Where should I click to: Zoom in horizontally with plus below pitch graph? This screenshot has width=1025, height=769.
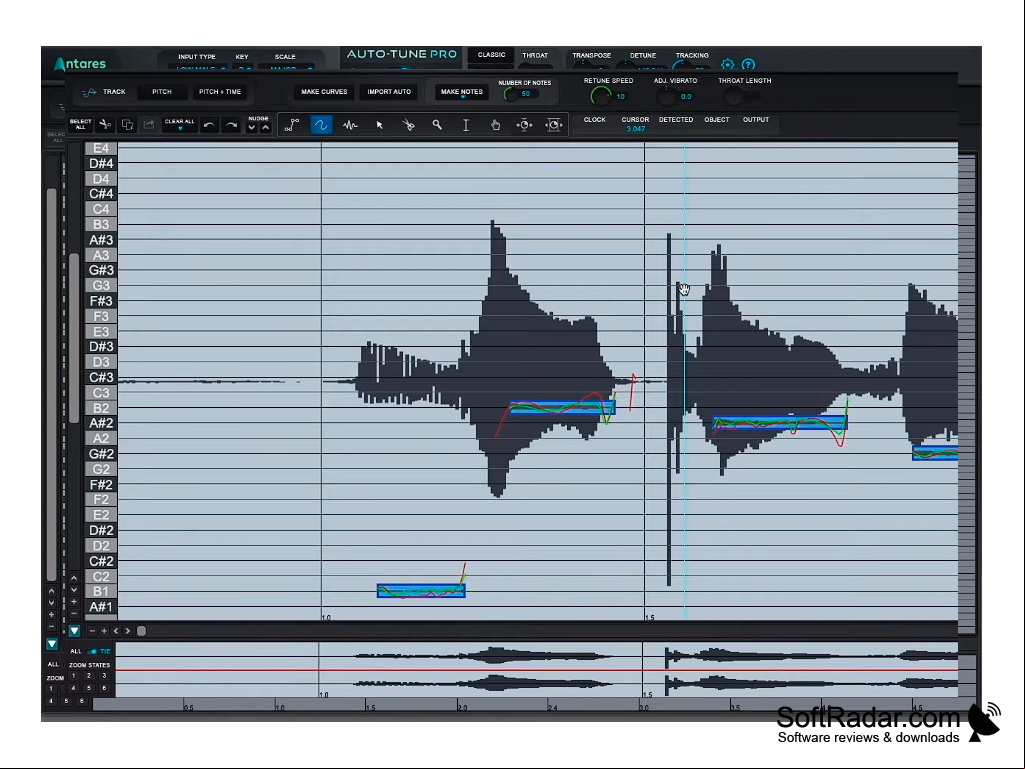point(104,631)
